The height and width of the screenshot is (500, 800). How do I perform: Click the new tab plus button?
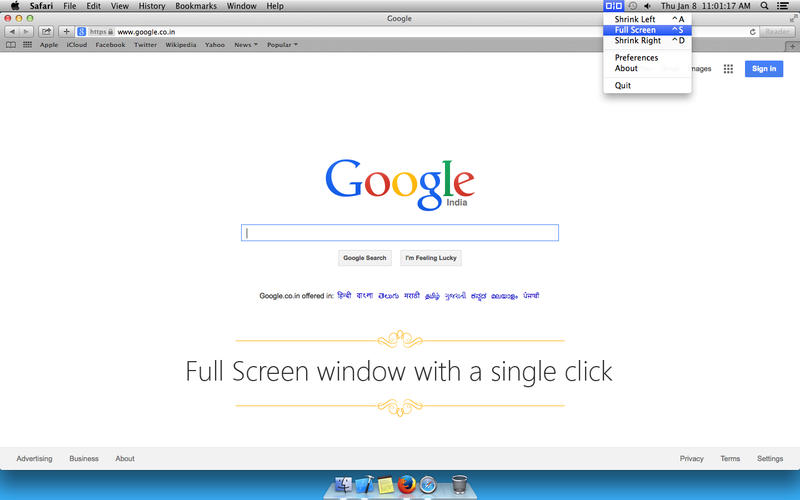(x=792, y=46)
